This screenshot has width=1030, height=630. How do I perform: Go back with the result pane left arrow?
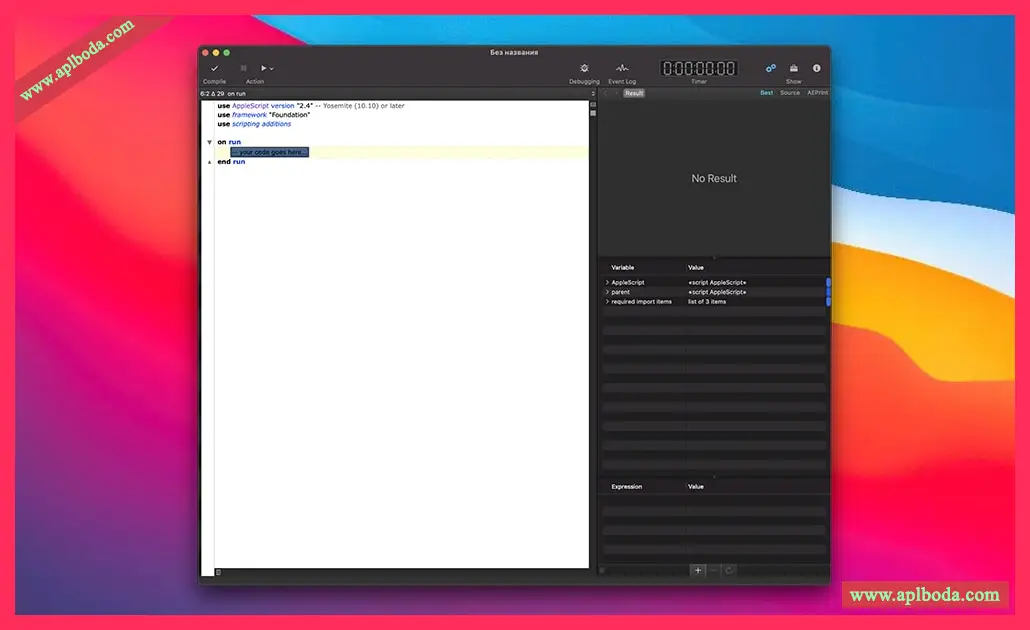click(606, 93)
